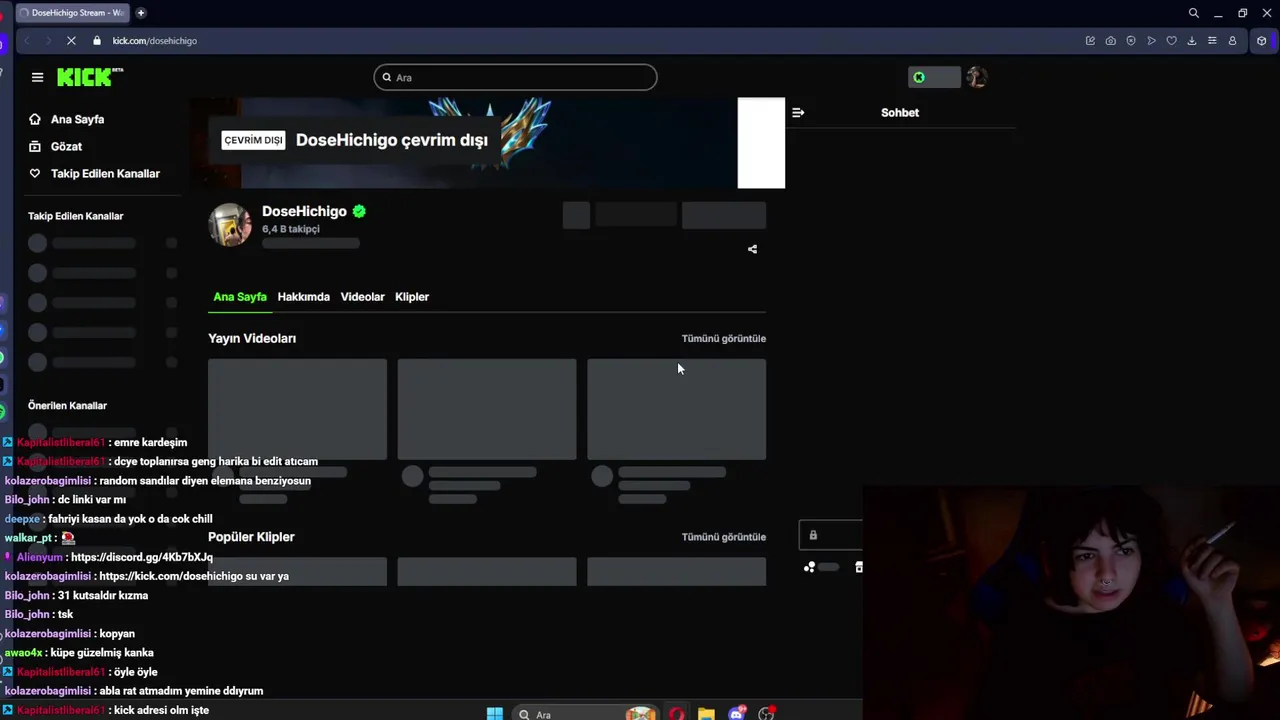Viewport: 1280px width, 720px height.
Task: Click the Yayın Videoları heading
Action: 252,338
